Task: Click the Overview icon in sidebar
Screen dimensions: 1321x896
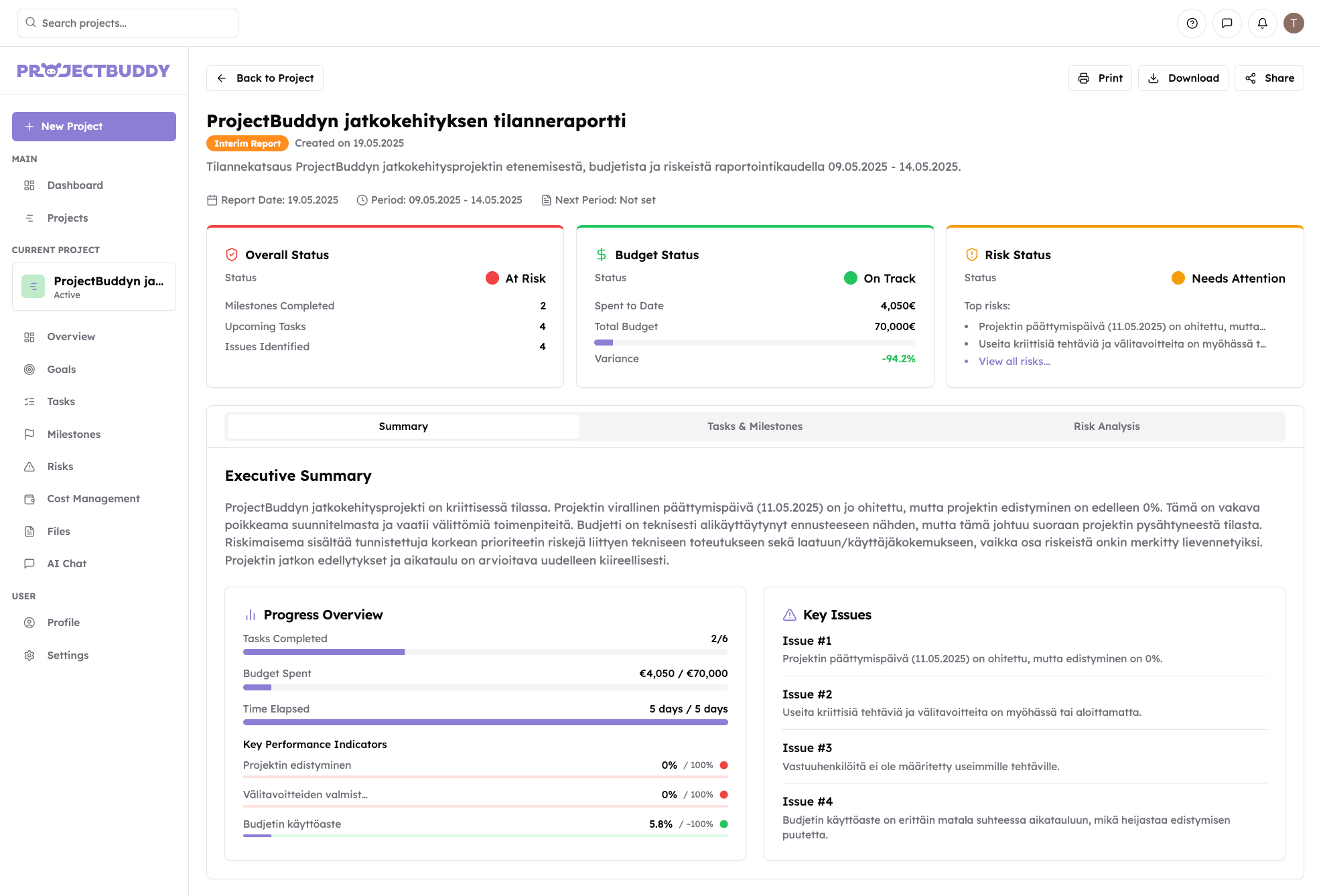Action: click(x=29, y=337)
